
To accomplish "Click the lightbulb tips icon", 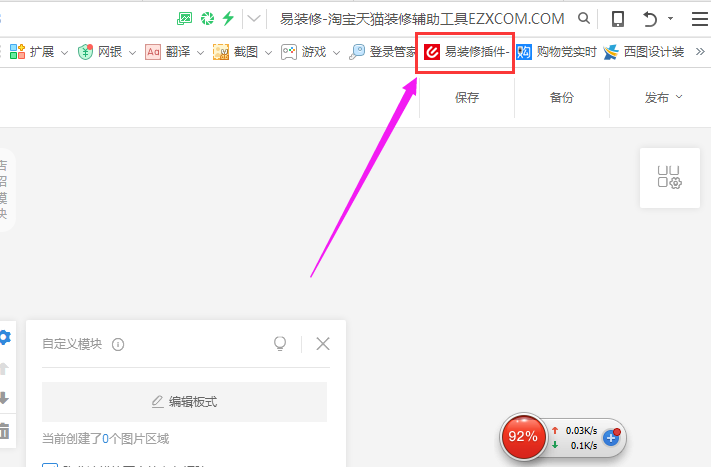I will 280,344.
